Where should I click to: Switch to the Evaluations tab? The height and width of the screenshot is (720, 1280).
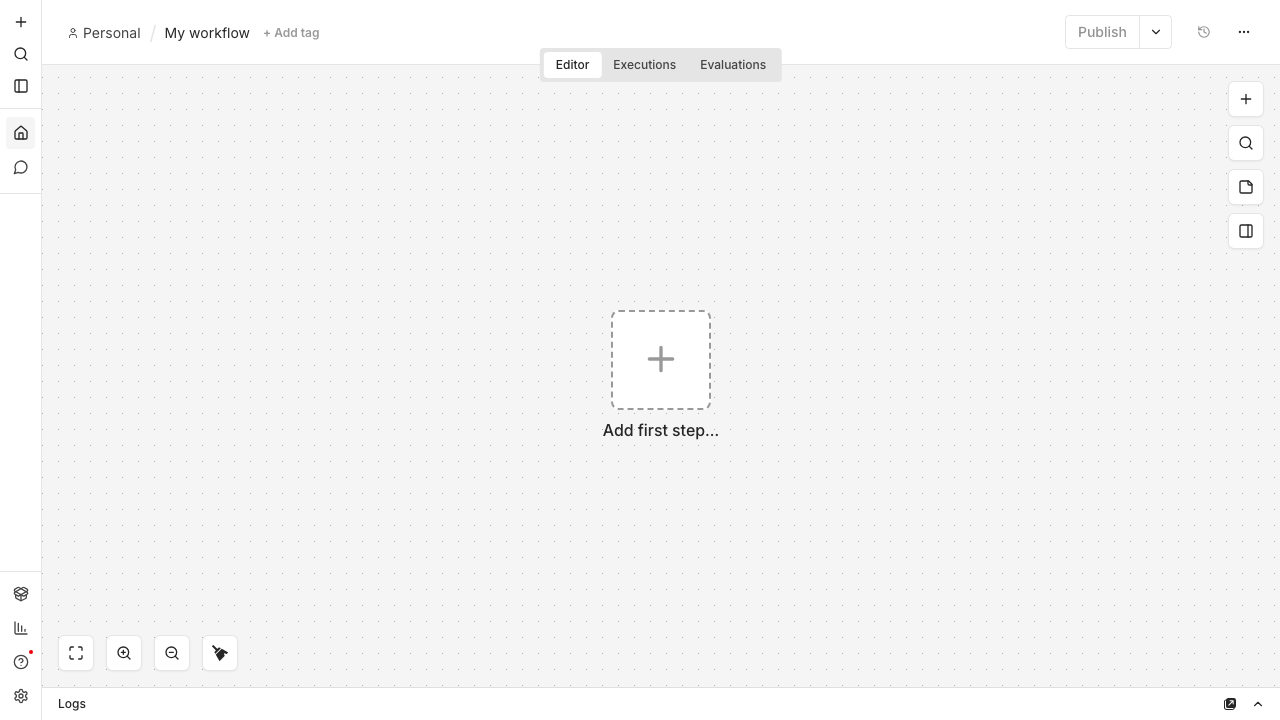point(733,65)
